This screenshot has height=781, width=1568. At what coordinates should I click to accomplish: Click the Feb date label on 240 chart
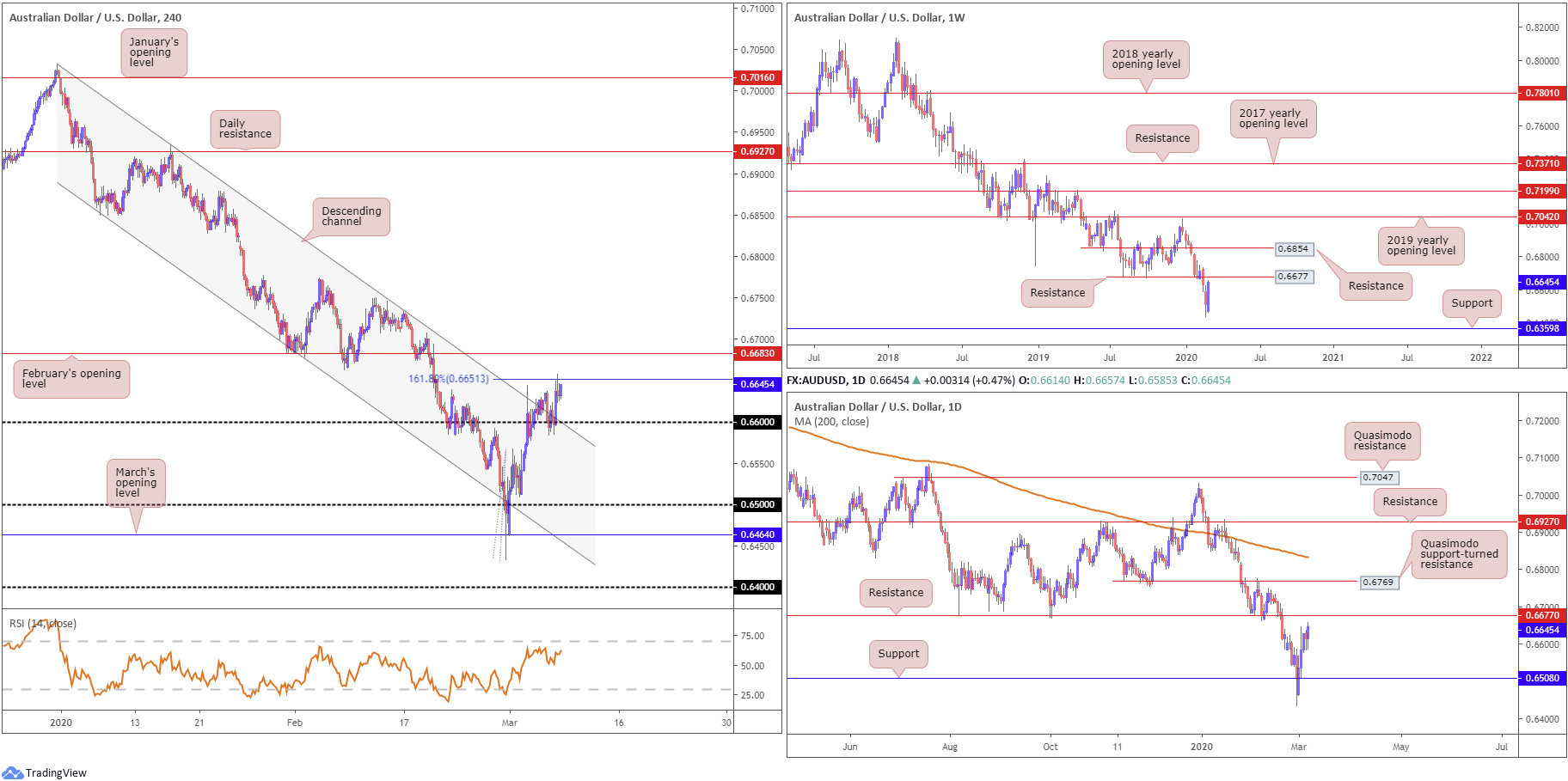click(295, 723)
